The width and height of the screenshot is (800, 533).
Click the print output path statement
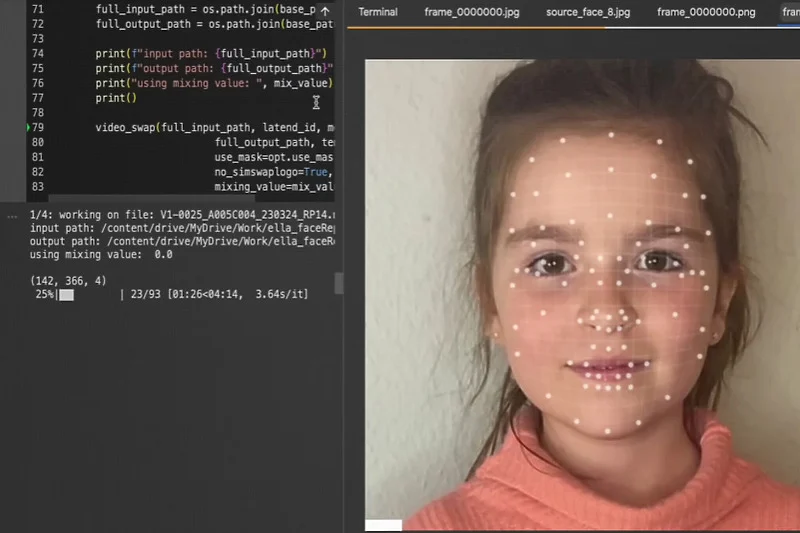(x=214, y=68)
